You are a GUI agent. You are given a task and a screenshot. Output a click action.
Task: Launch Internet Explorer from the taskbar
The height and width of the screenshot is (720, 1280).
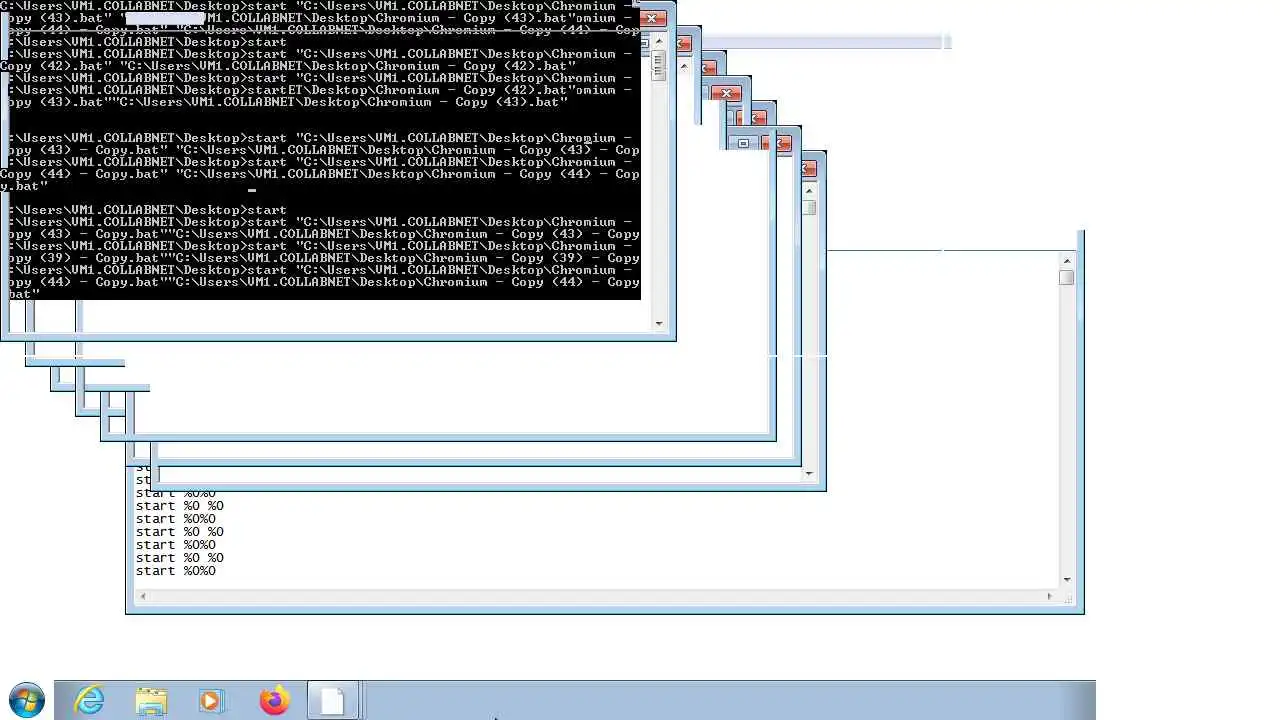90,700
